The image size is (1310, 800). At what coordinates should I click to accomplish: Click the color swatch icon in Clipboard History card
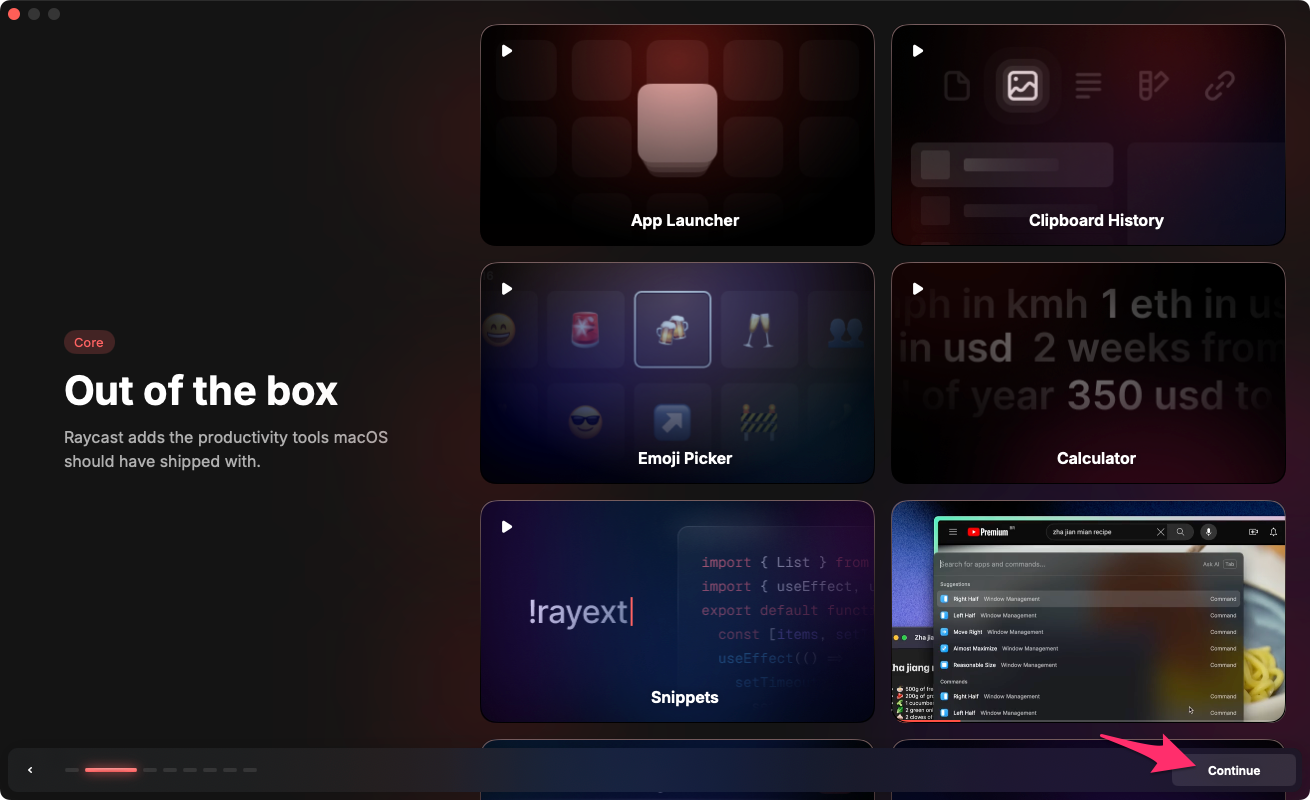pos(1153,86)
